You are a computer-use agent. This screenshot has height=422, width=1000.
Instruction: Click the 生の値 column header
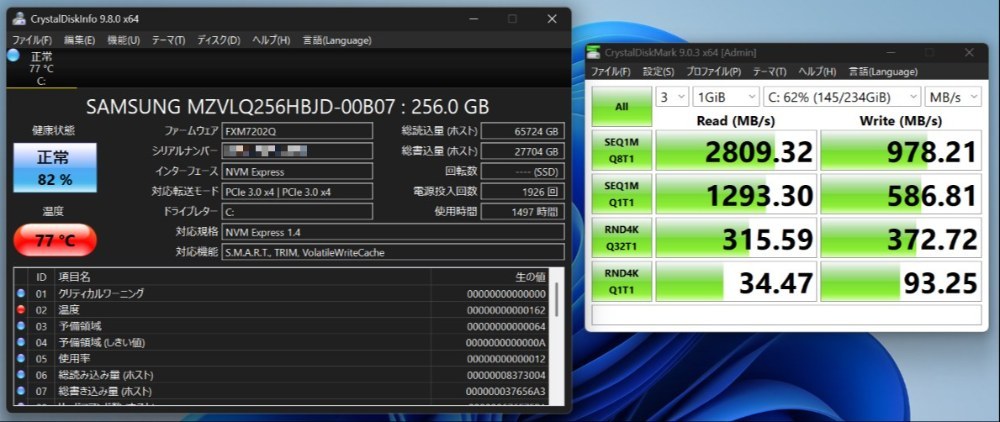click(x=489, y=277)
